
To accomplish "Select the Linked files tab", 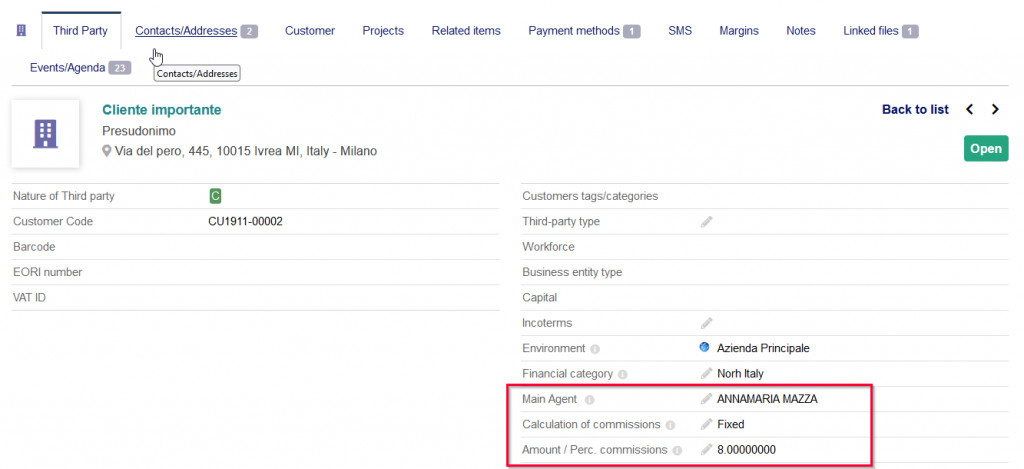I will point(871,31).
